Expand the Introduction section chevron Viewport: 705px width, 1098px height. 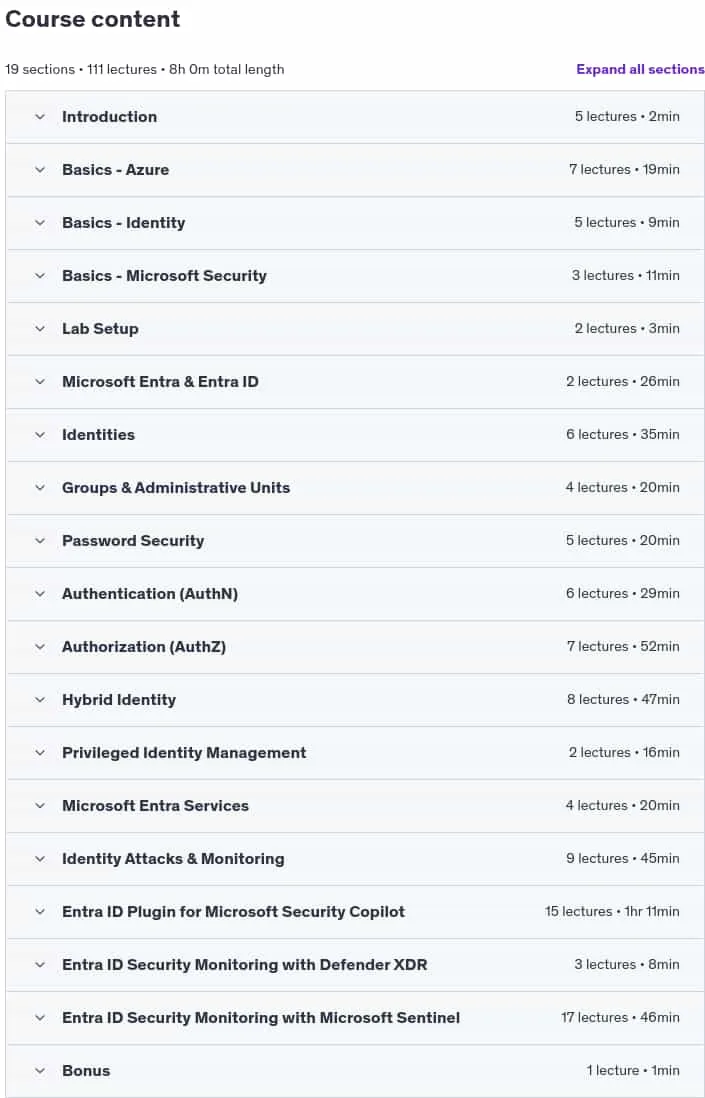[x=40, y=117]
